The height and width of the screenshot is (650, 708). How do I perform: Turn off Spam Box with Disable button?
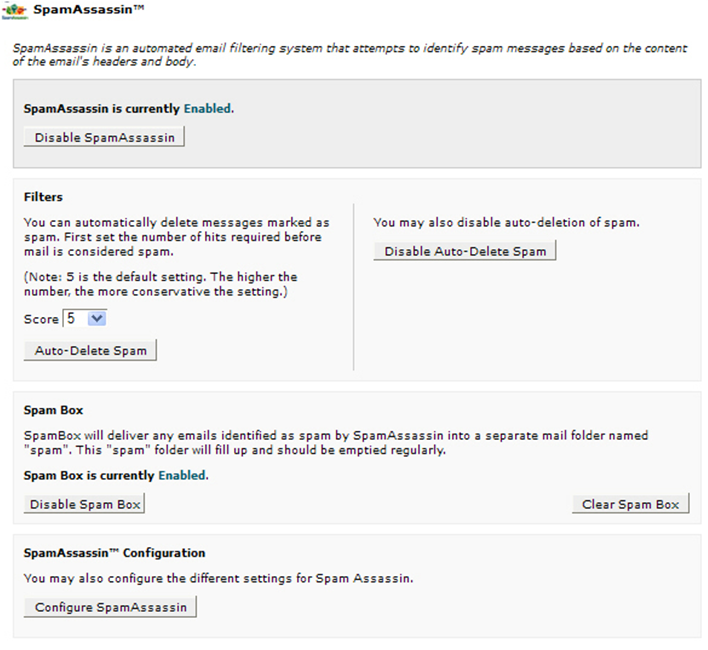point(85,504)
